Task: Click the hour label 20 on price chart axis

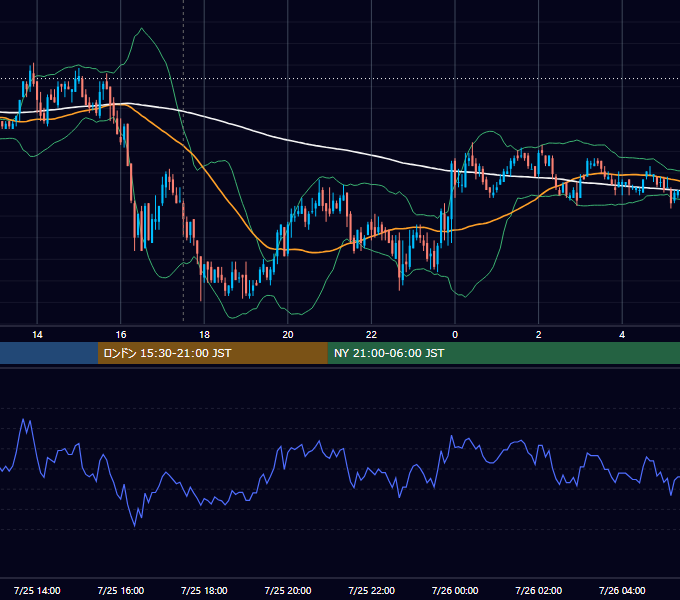Action: [288, 335]
